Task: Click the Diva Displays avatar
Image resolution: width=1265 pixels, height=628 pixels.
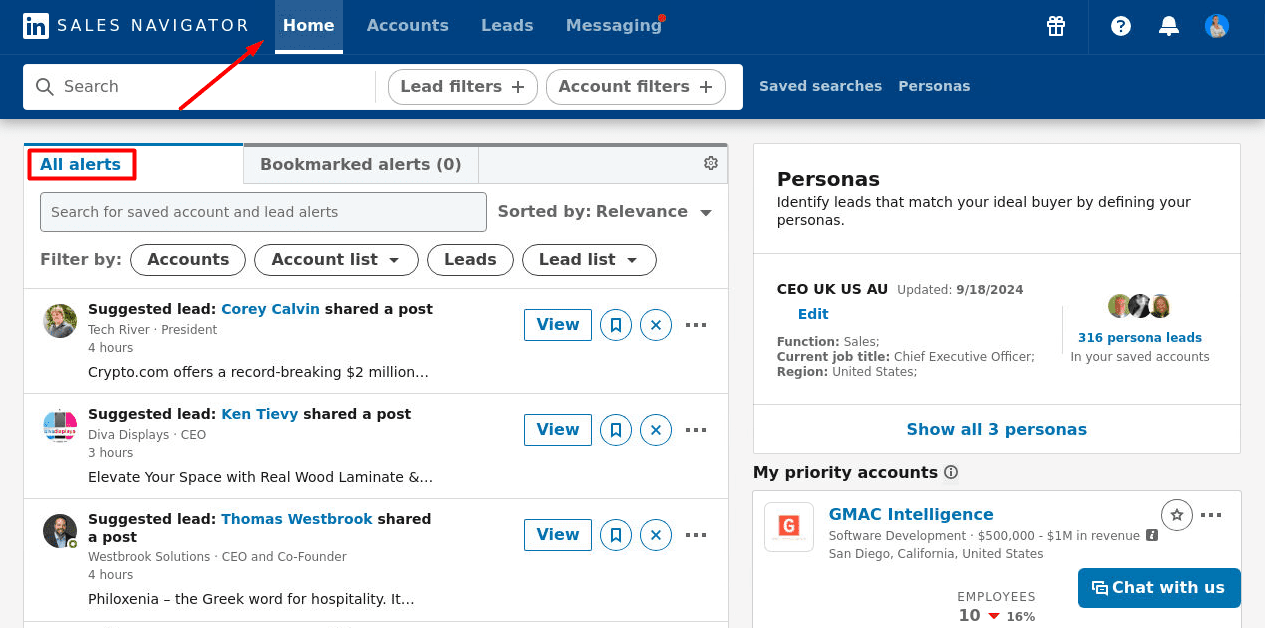Action: click(60, 426)
